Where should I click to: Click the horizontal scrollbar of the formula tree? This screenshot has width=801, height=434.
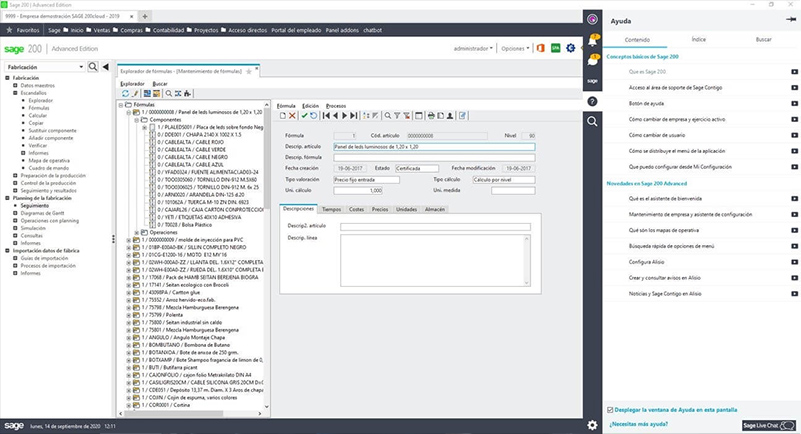pyautogui.click(x=192, y=414)
